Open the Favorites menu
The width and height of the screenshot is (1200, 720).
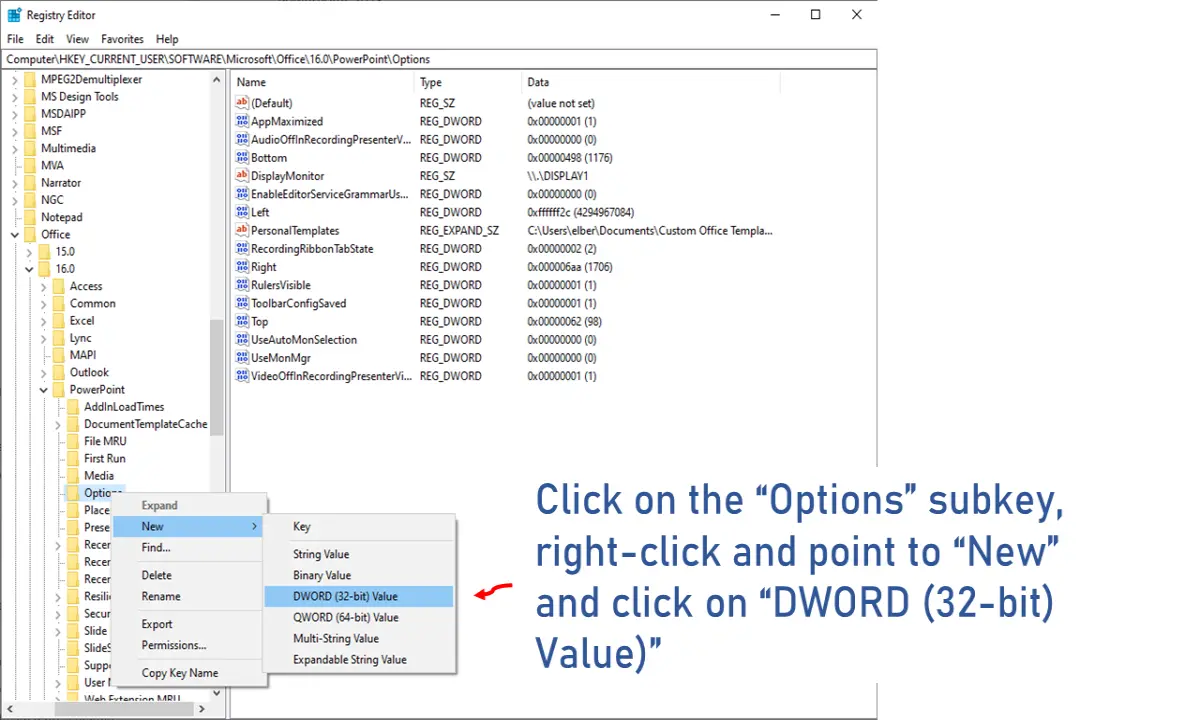click(x=123, y=39)
